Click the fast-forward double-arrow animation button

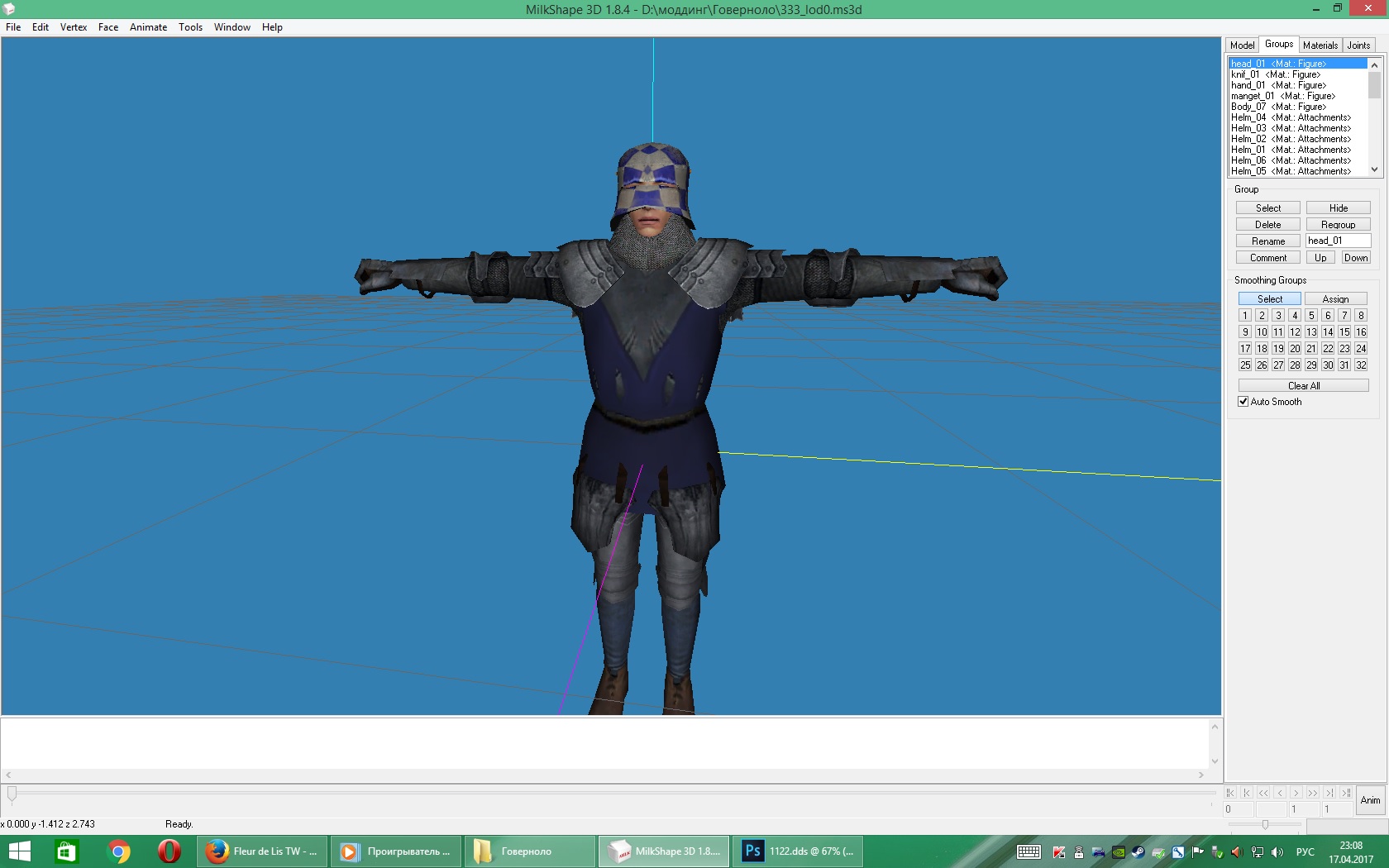coord(1313,793)
